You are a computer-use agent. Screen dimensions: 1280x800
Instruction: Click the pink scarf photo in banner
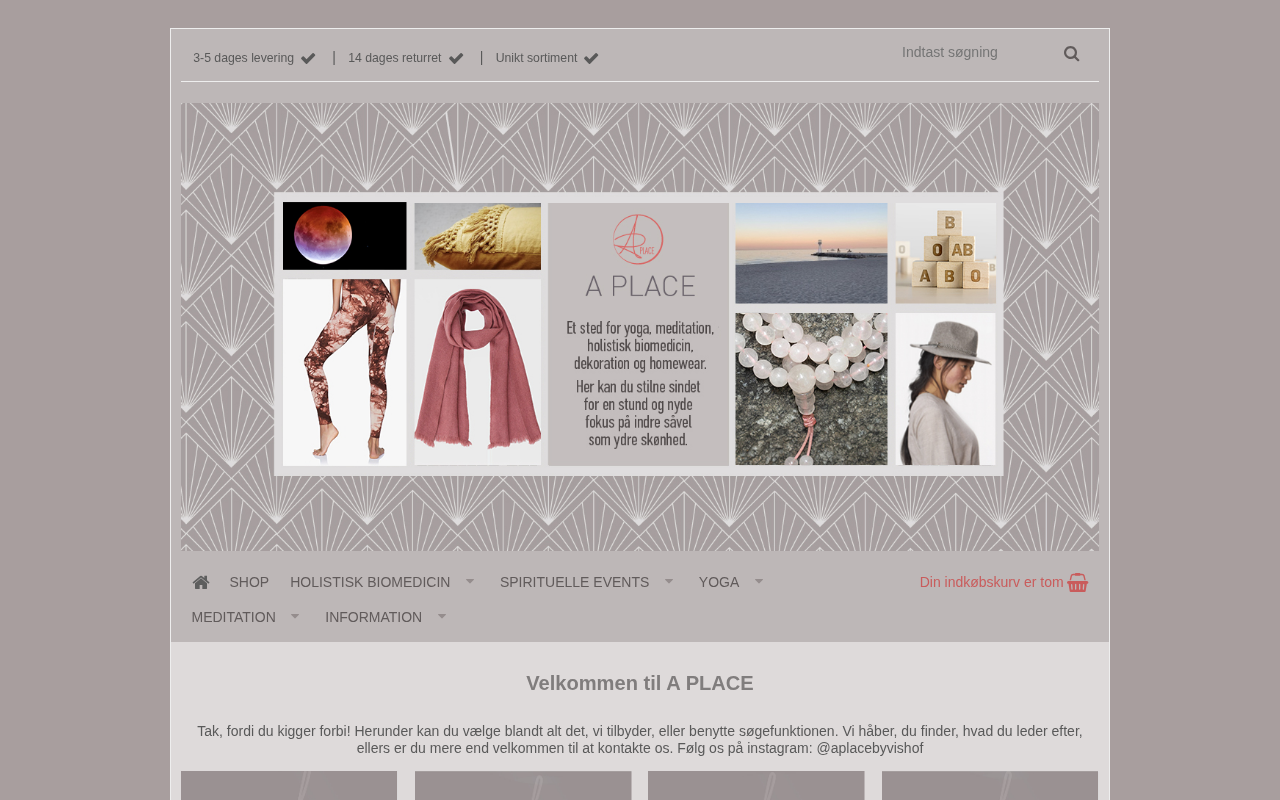(x=478, y=372)
